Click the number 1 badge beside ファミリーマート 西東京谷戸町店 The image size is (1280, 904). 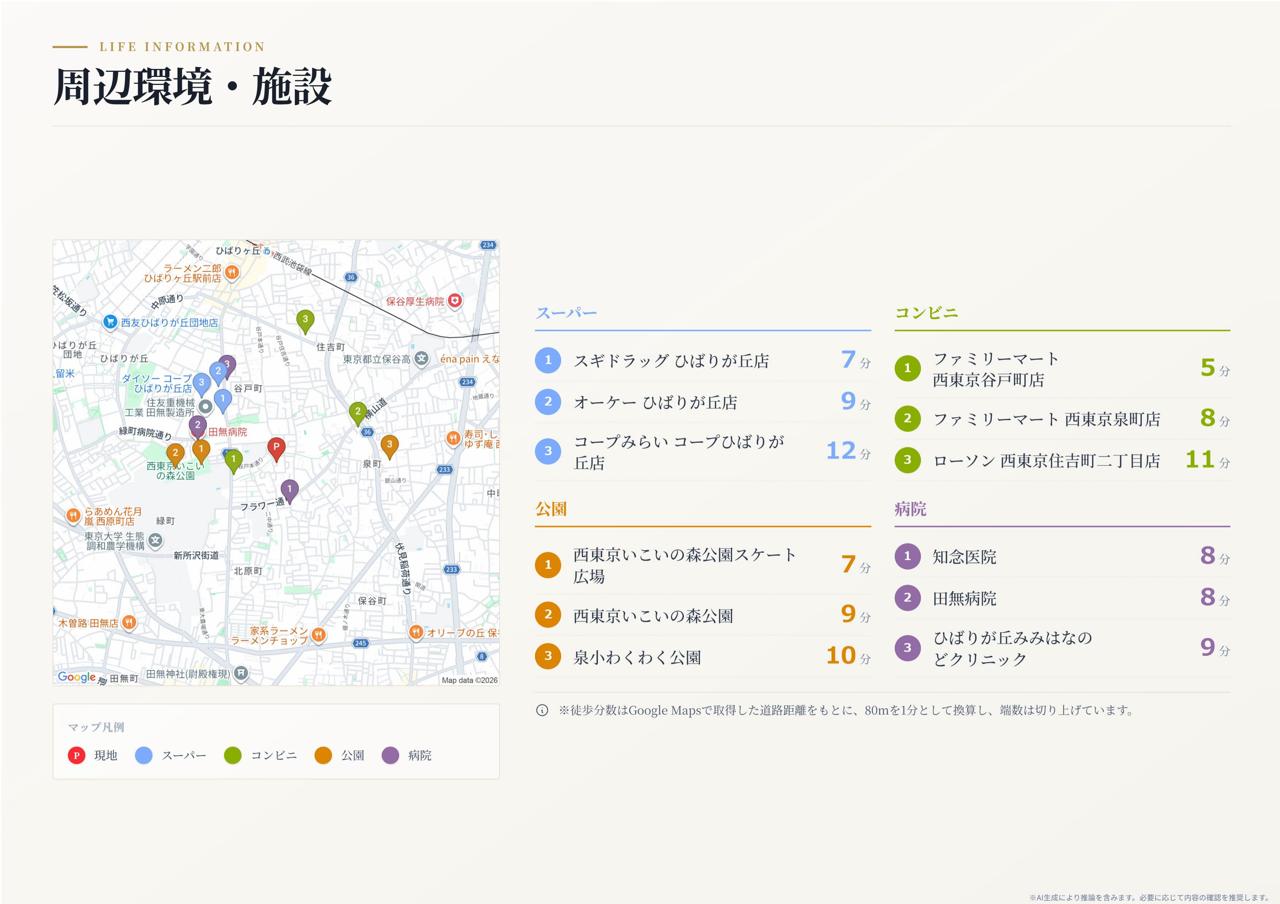(907, 369)
